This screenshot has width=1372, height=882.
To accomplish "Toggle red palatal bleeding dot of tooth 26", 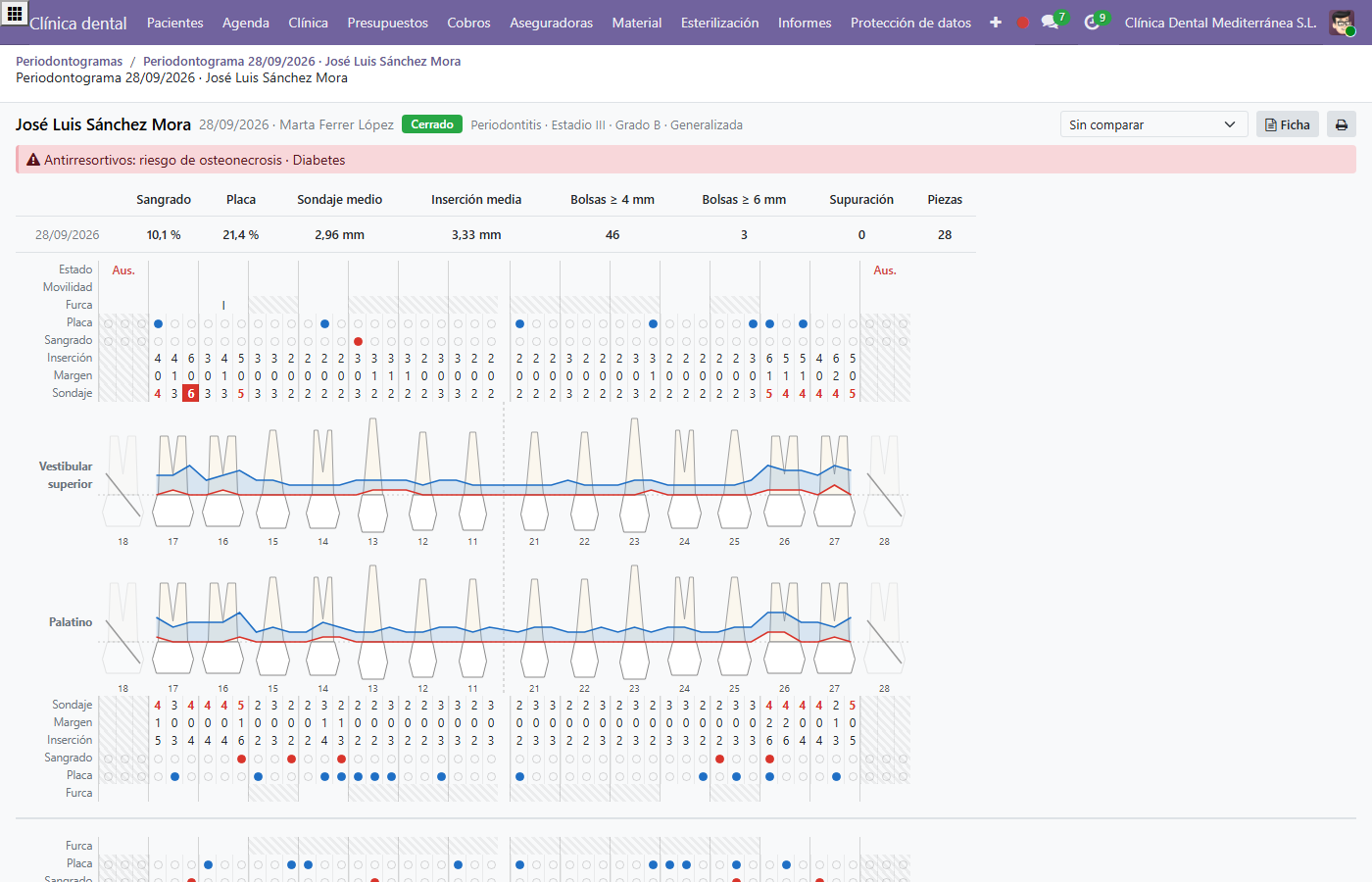I will click(x=769, y=759).
